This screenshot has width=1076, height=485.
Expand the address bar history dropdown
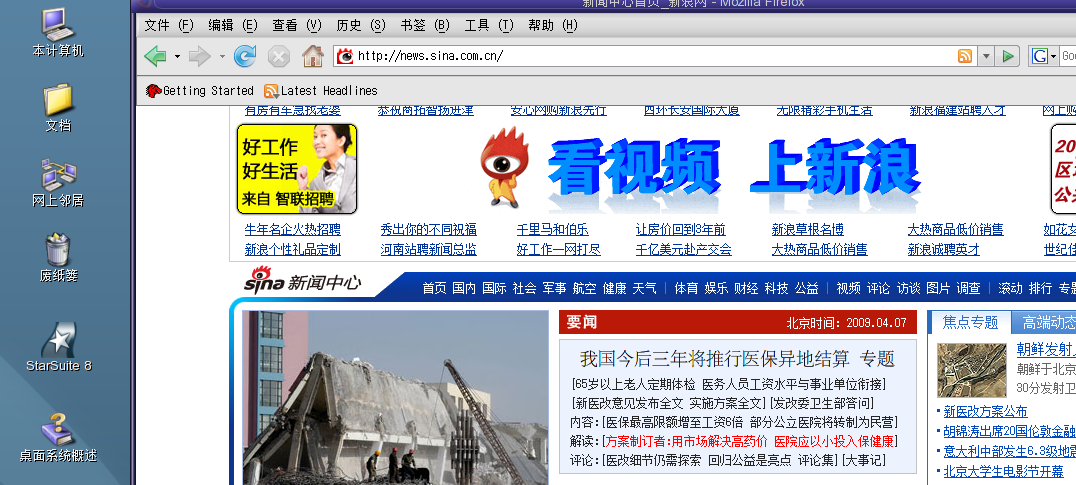point(986,56)
